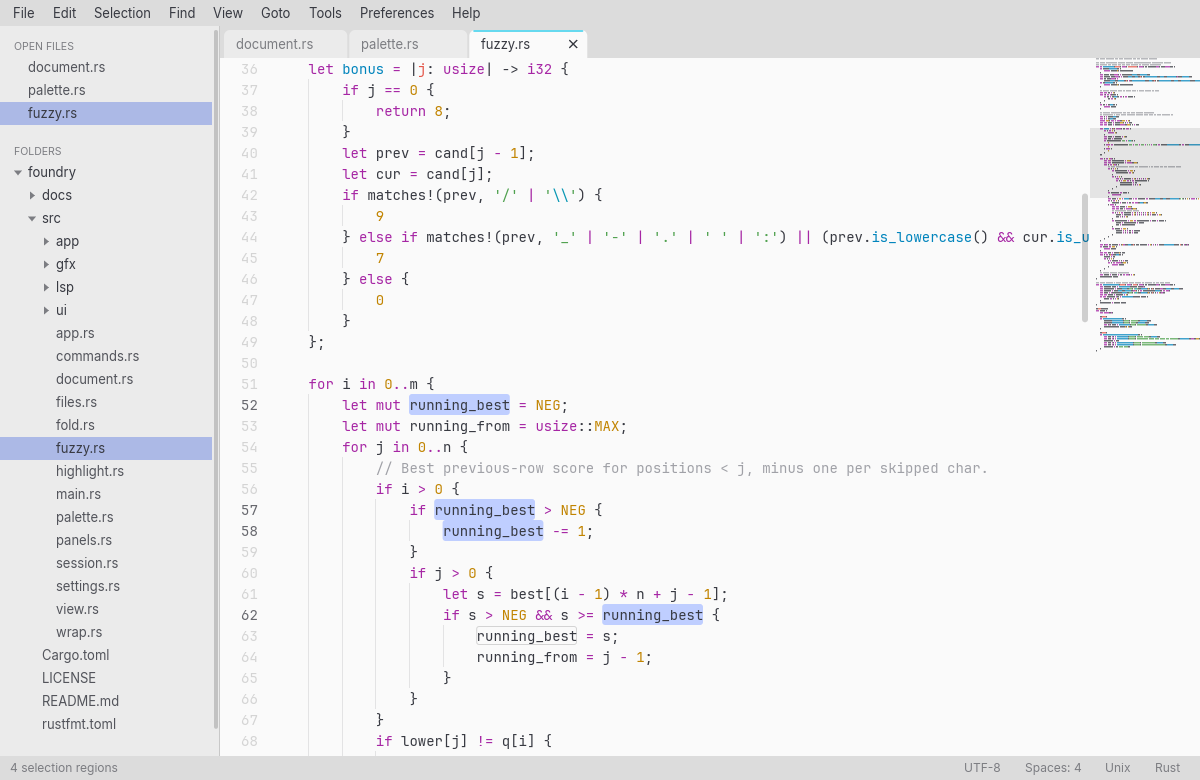Open view.rs in the sidebar

[x=106, y=609]
